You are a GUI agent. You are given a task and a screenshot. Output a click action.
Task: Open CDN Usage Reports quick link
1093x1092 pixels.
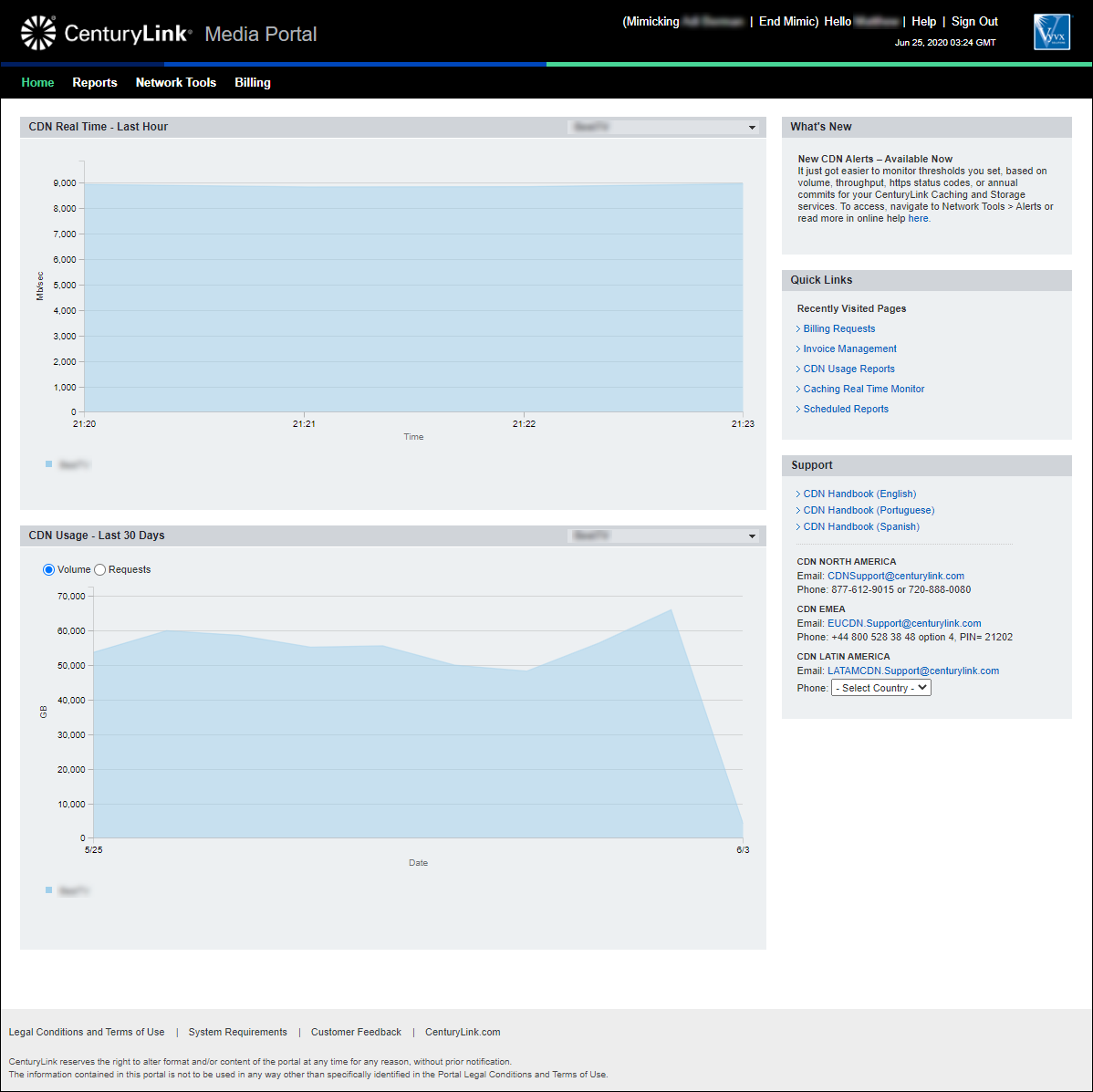click(x=849, y=369)
